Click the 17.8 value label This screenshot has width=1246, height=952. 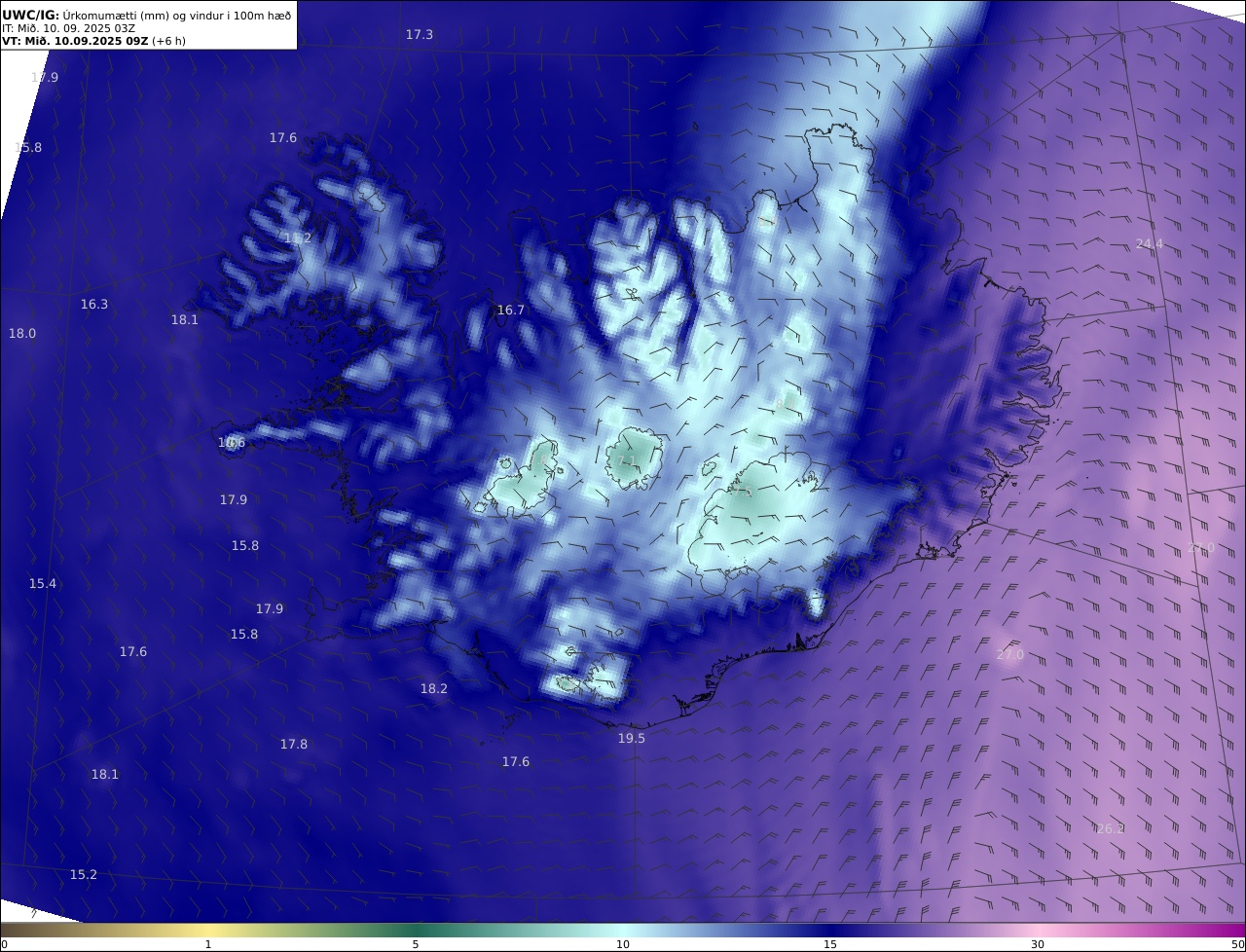294,745
